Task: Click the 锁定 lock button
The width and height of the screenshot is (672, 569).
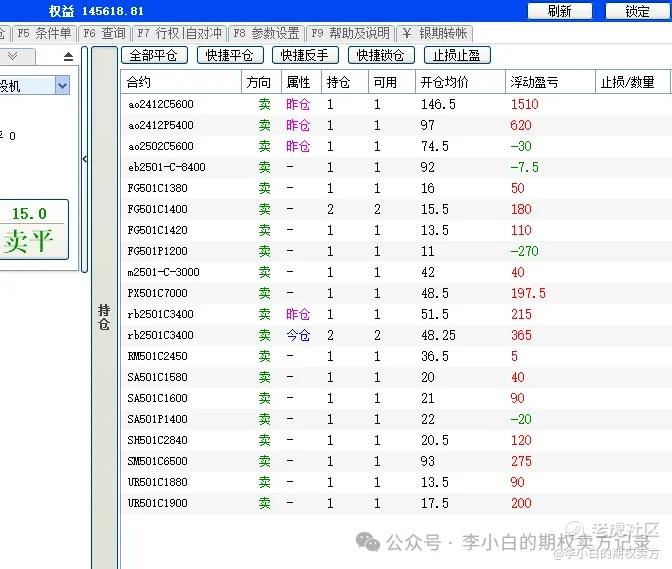Action: 637,11
